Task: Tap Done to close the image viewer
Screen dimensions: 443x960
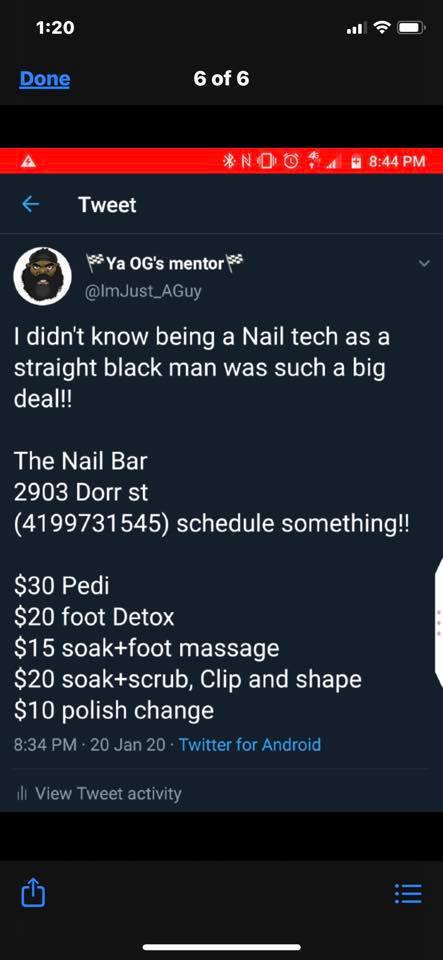Action: 45,79
